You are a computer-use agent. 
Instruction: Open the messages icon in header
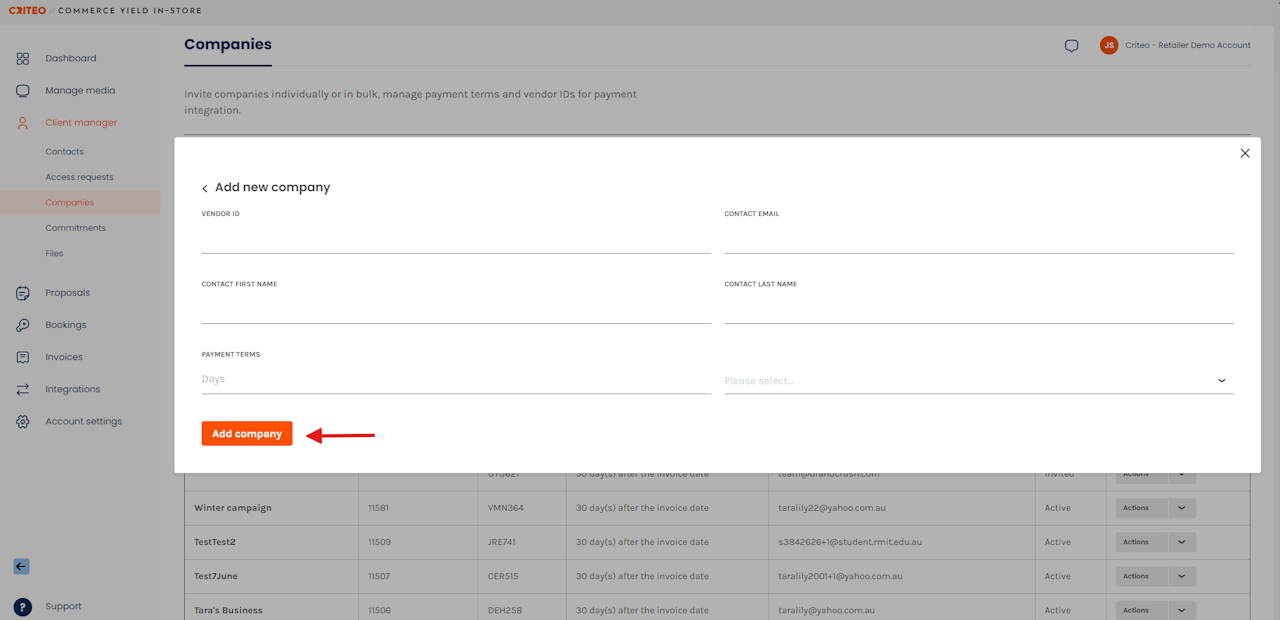coord(1071,46)
